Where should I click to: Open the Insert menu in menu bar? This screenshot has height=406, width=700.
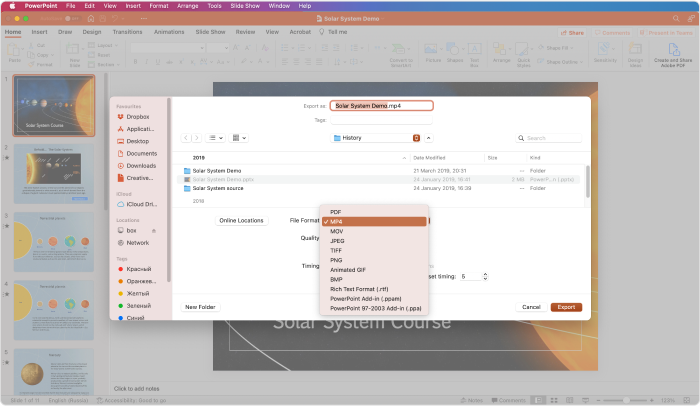coord(133,6)
